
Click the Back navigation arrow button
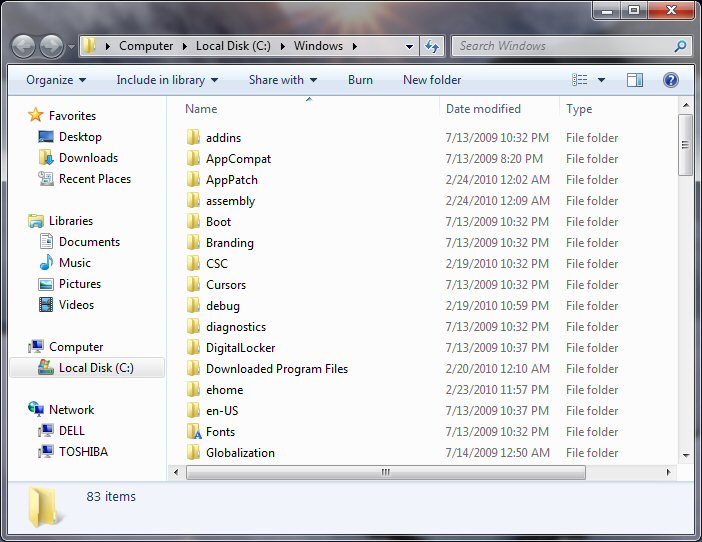tap(24, 46)
